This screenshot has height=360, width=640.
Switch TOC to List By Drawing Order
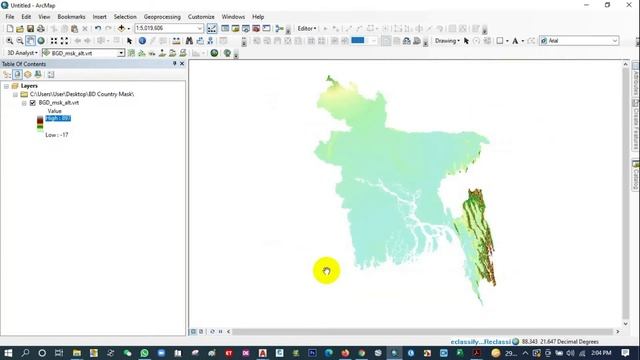(7, 75)
